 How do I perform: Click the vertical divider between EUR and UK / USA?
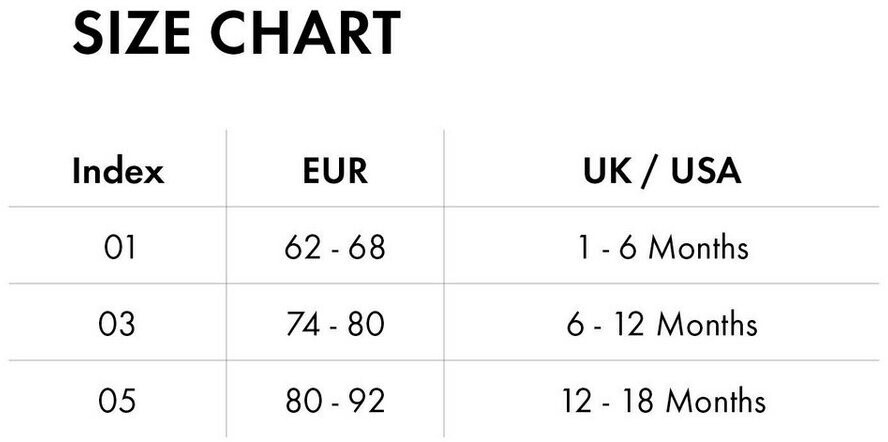[x=445, y=285]
